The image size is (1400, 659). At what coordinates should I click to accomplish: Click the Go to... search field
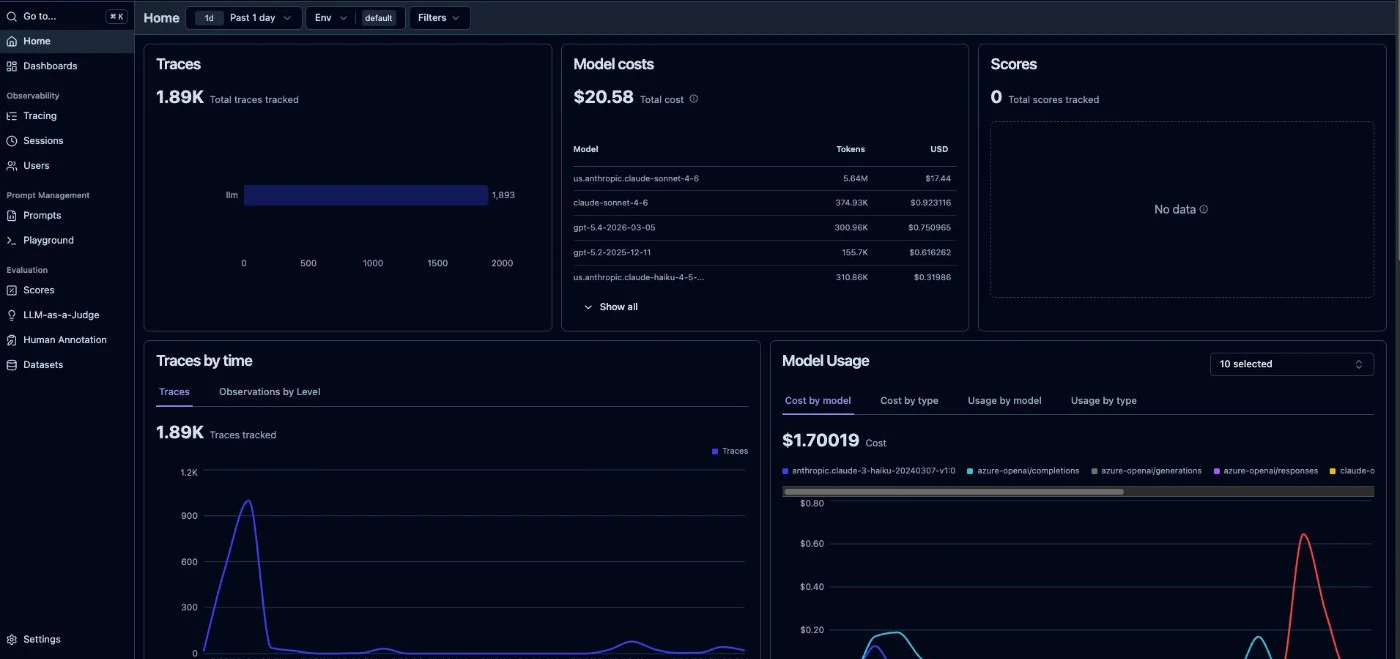tap(67, 17)
